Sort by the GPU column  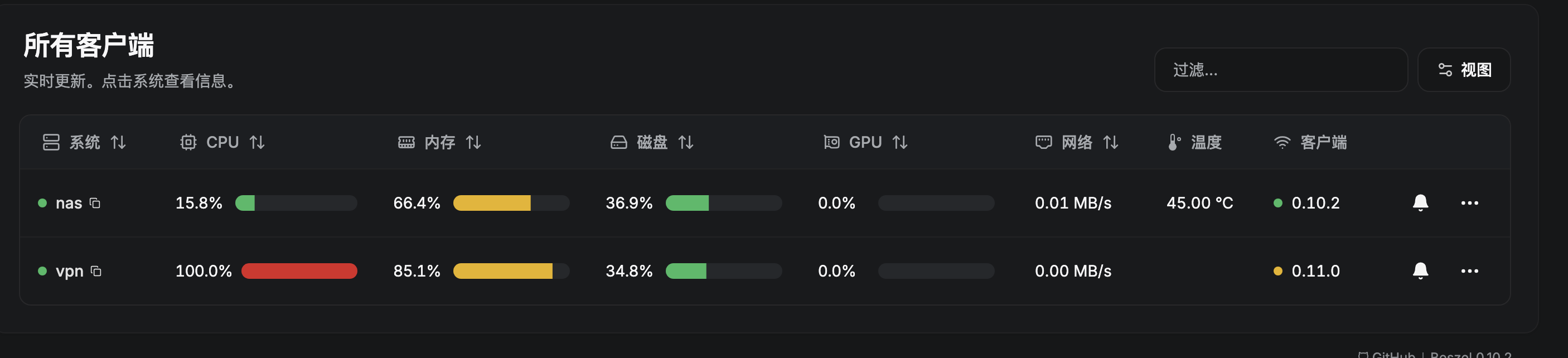click(865, 142)
